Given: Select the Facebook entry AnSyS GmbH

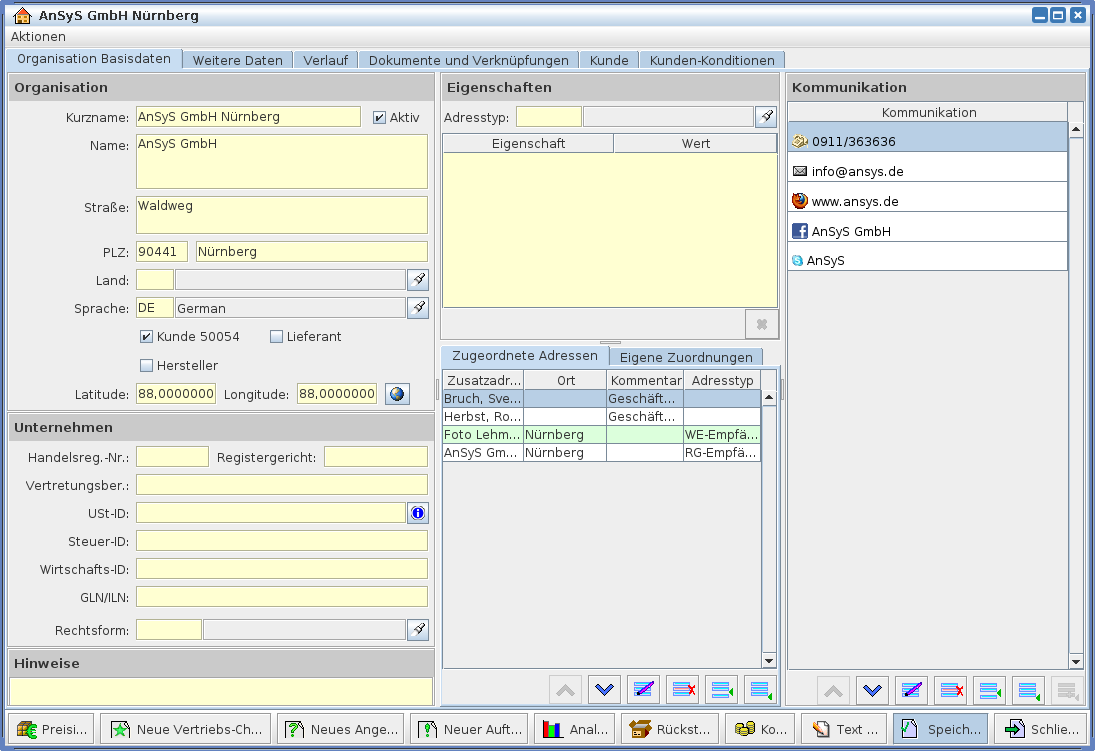Looking at the screenshot, I should click(x=850, y=231).
